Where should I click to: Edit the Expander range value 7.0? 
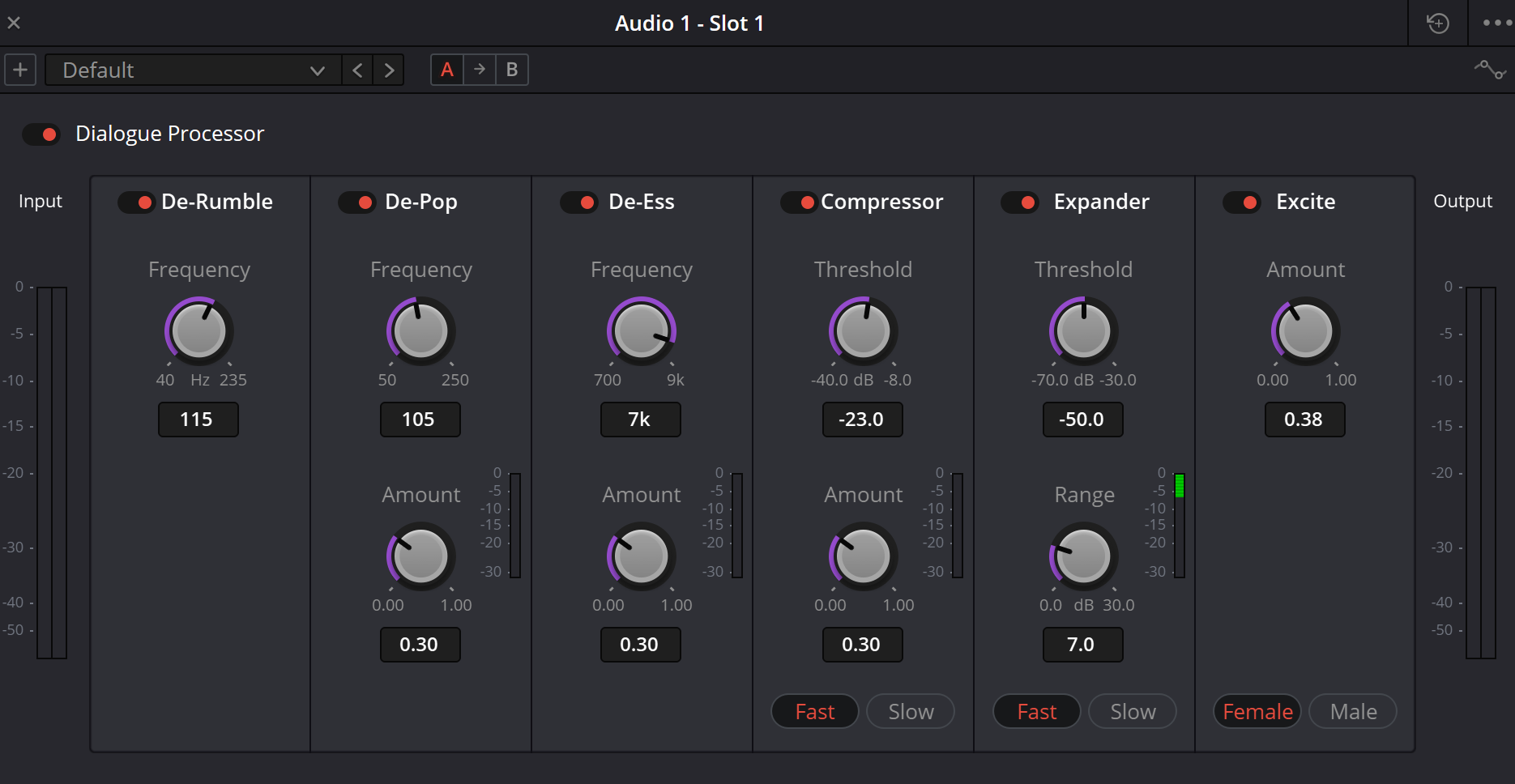click(1083, 645)
